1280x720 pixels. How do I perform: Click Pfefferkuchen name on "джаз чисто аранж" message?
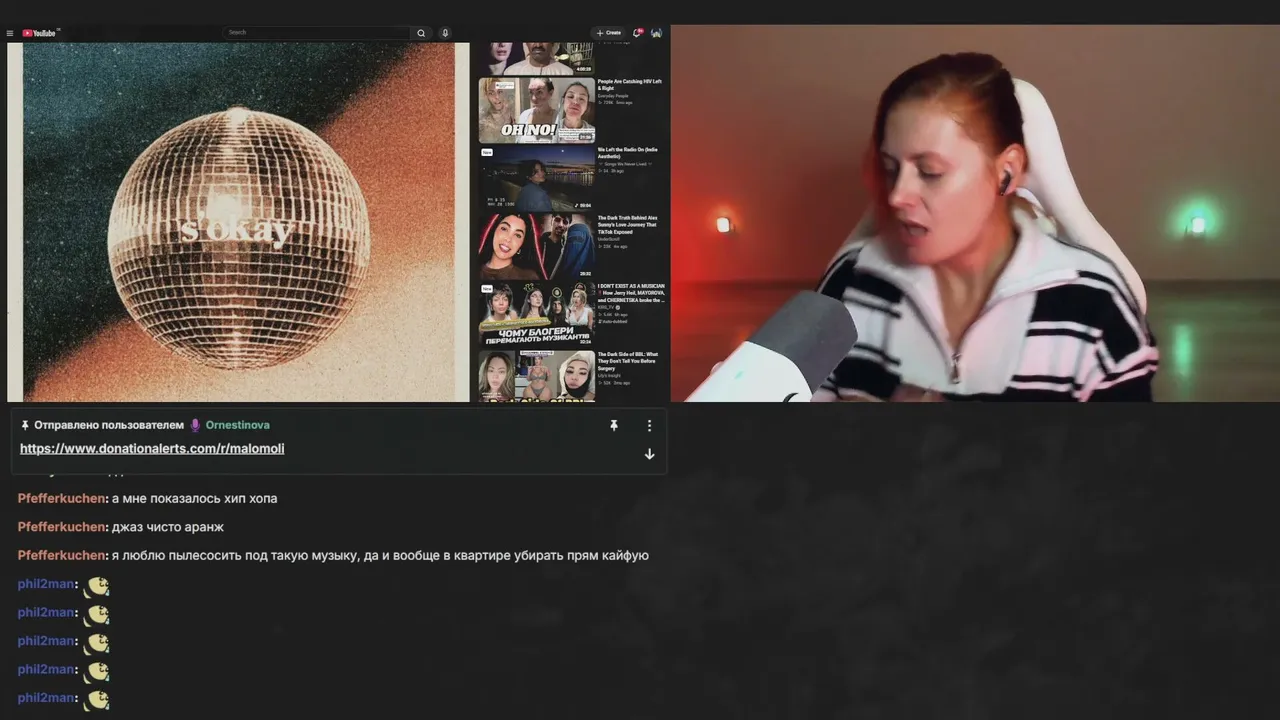click(61, 527)
